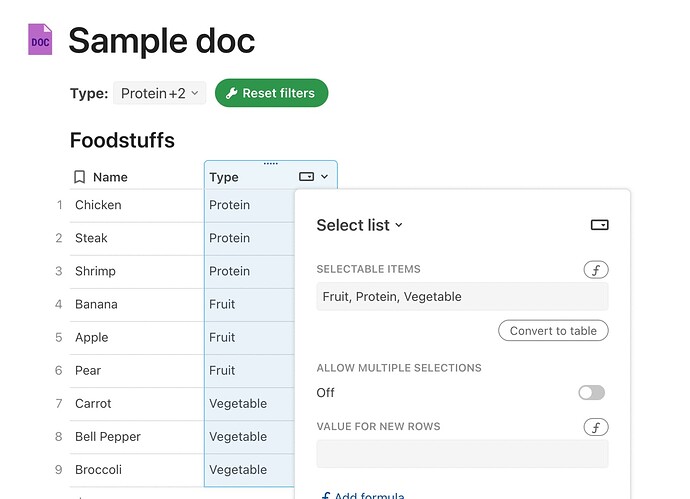Click the purple DOC file icon
690x499 pixels.
(40, 39)
